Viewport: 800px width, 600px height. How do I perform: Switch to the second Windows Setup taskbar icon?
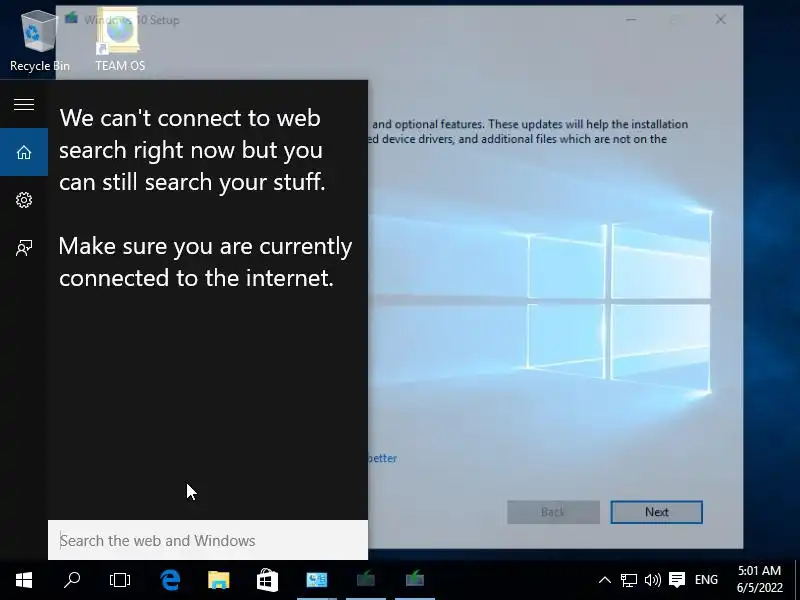click(x=415, y=580)
